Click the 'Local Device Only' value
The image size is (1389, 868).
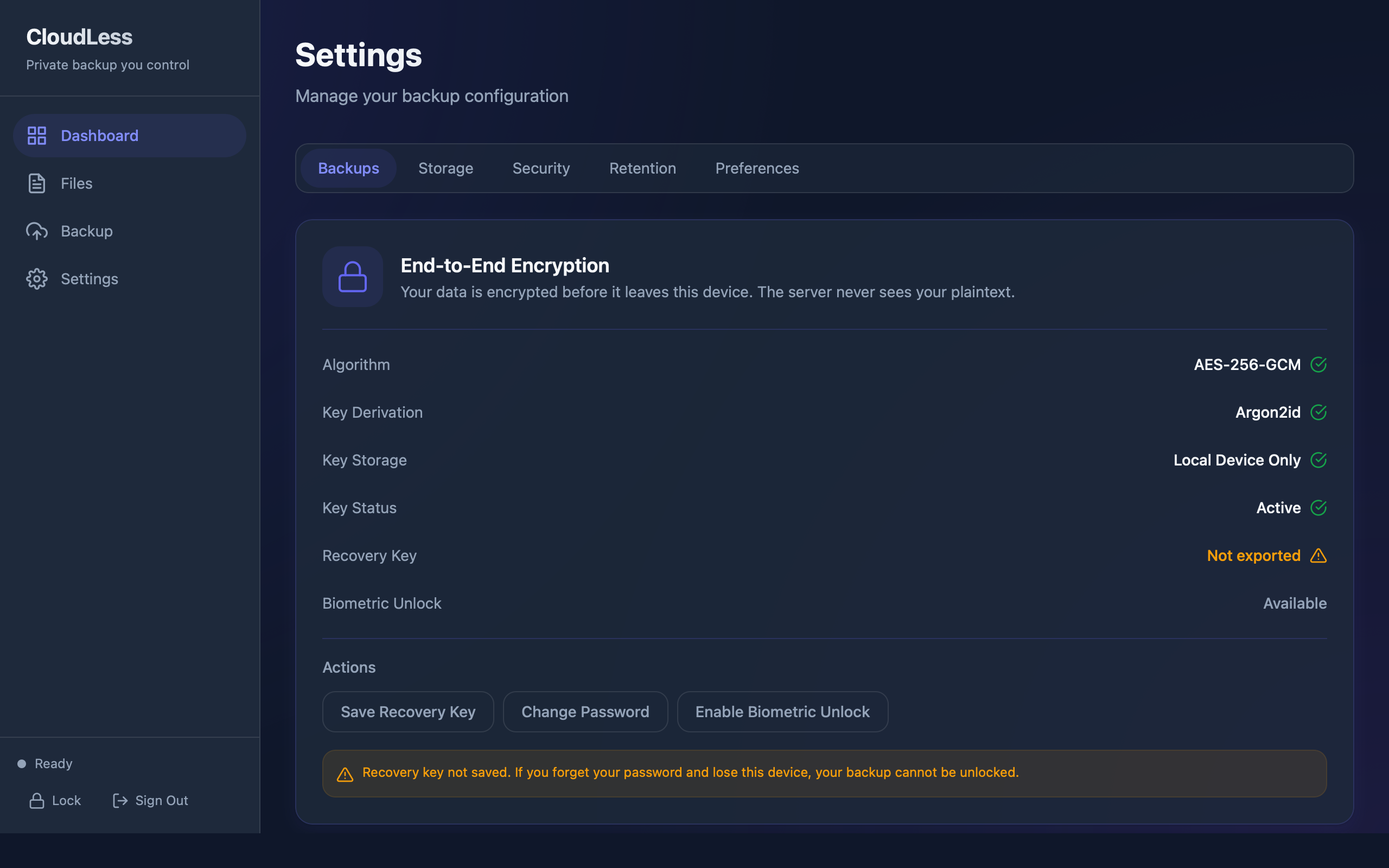click(x=1237, y=460)
